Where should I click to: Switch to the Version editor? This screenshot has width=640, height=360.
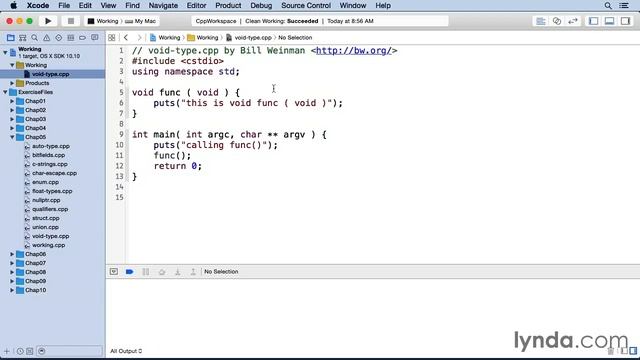coord(573,21)
